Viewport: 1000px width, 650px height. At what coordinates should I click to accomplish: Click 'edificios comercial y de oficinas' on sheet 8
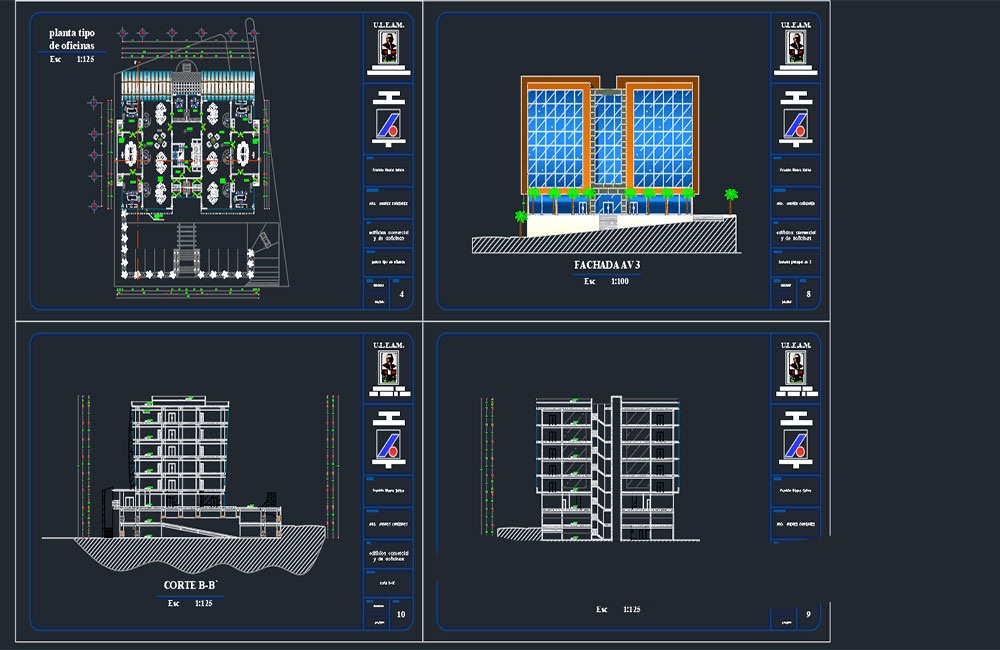[x=796, y=235]
